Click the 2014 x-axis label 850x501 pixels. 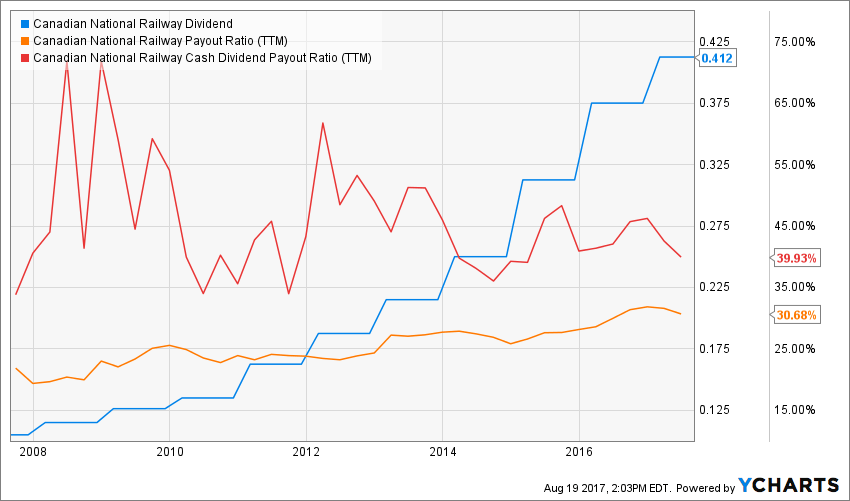click(442, 451)
